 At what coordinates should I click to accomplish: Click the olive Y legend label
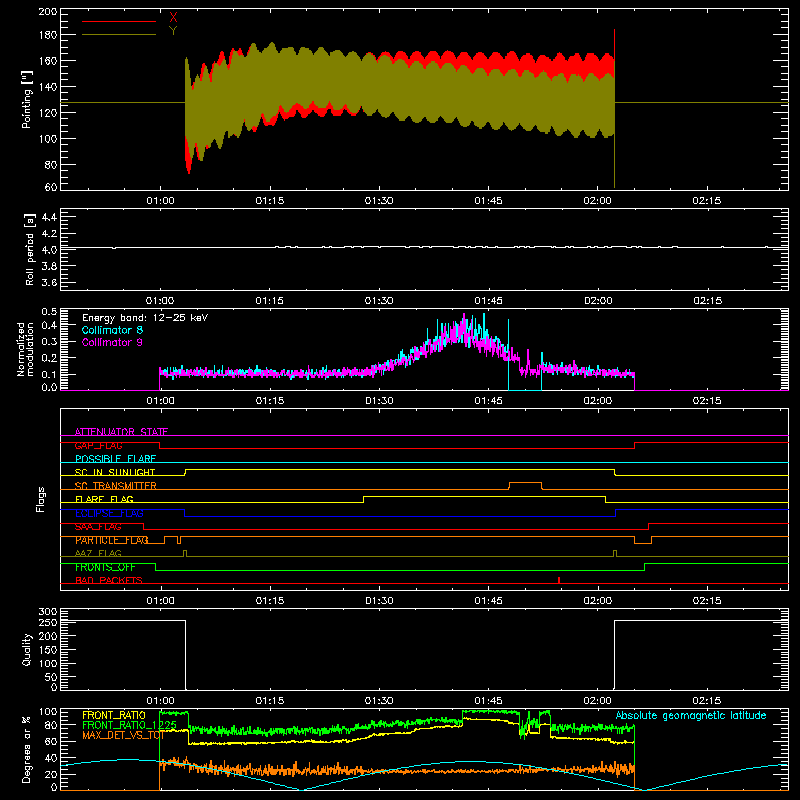coord(173,31)
